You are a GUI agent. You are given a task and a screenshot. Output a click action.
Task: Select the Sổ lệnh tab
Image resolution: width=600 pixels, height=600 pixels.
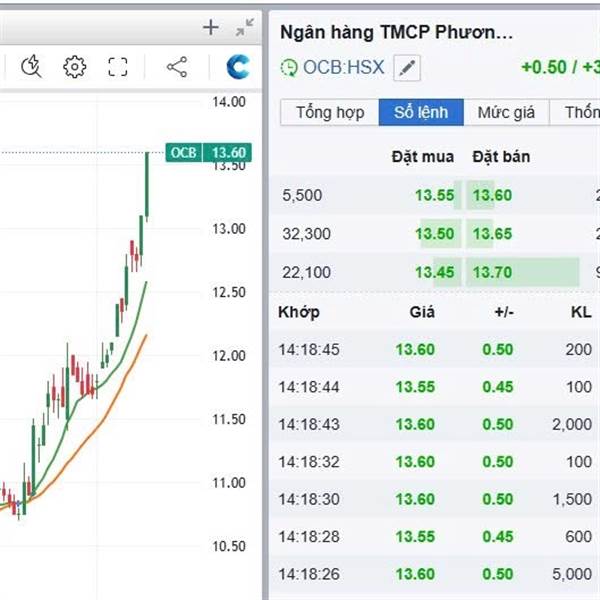tap(421, 112)
